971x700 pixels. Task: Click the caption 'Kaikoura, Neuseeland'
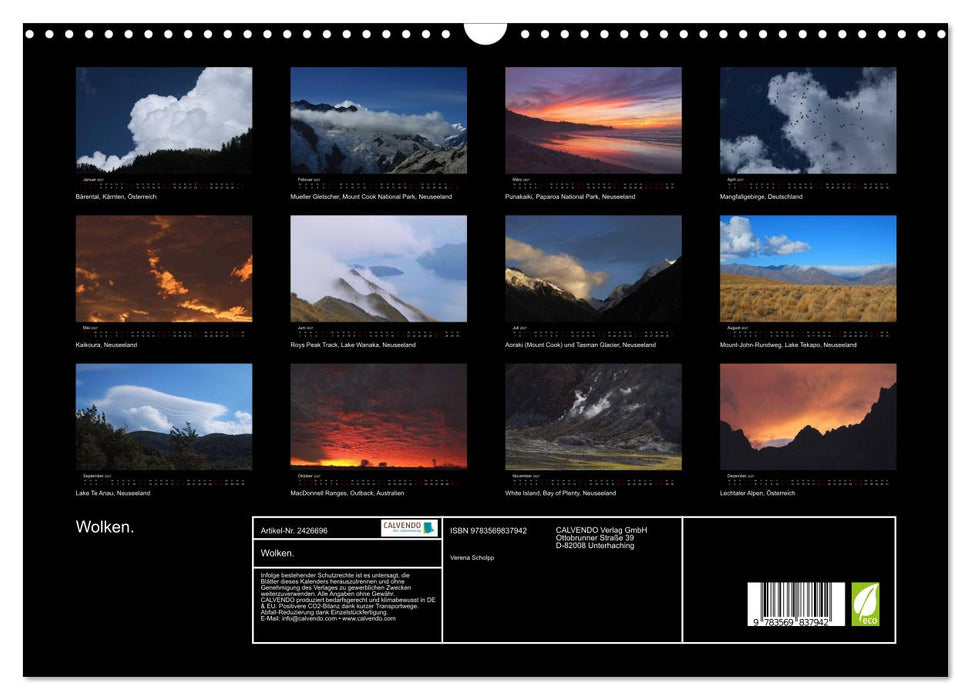[x=106, y=344]
